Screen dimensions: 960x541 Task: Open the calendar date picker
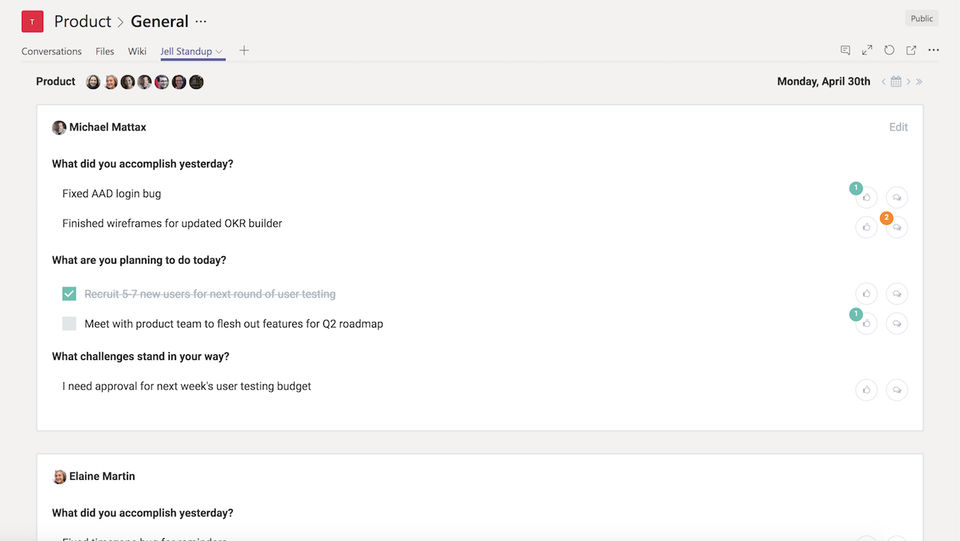[x=896, y=82]
